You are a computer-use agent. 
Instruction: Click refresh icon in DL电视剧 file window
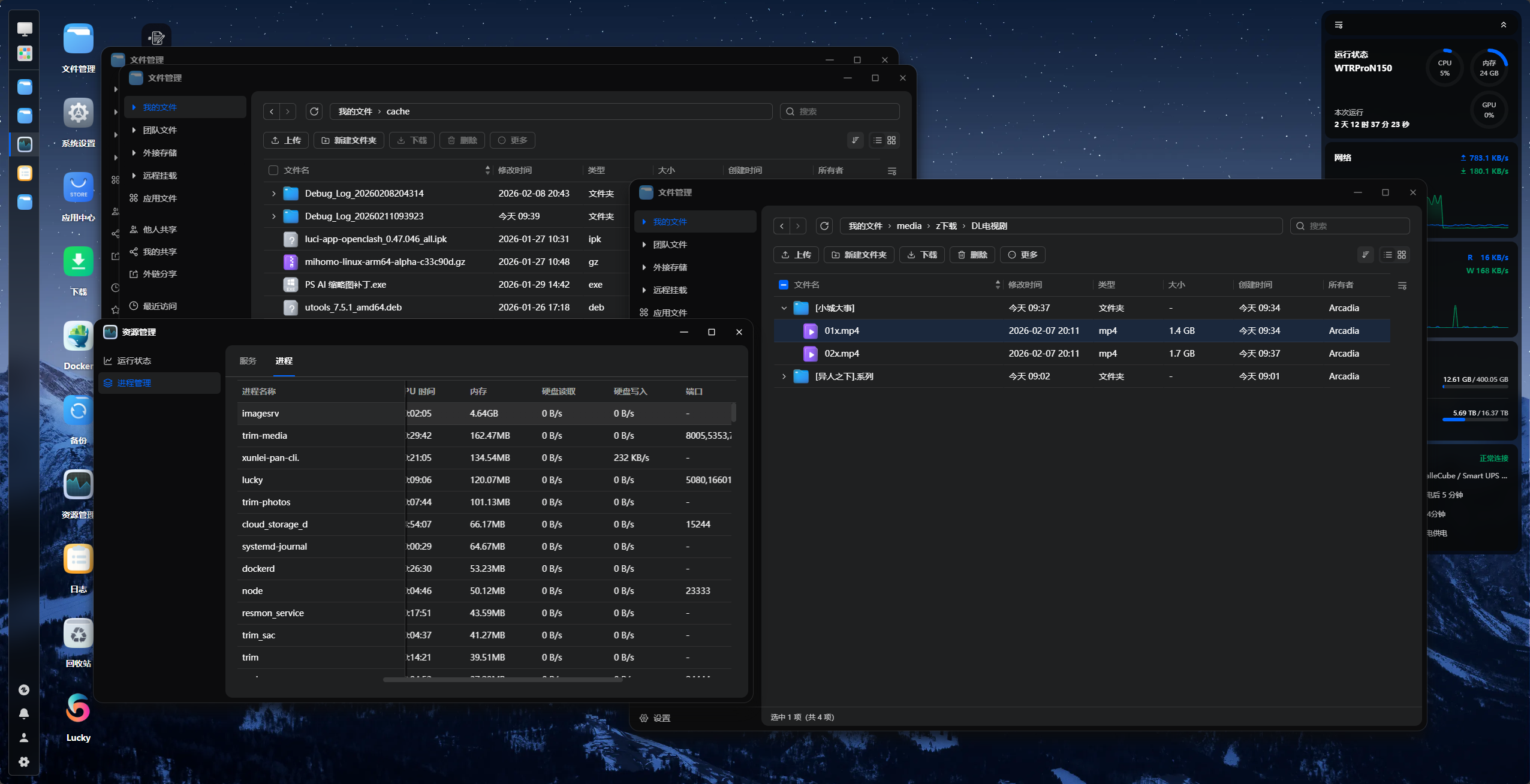pyautogui.click(x=824, y=226)
